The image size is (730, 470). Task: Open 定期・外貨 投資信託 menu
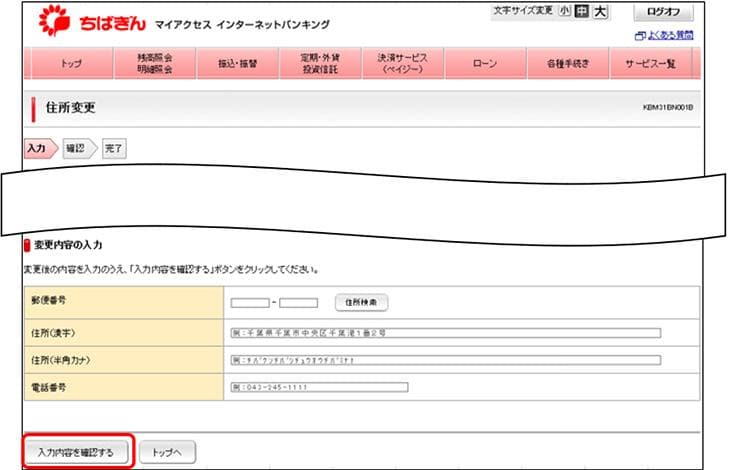click(320, 64)
